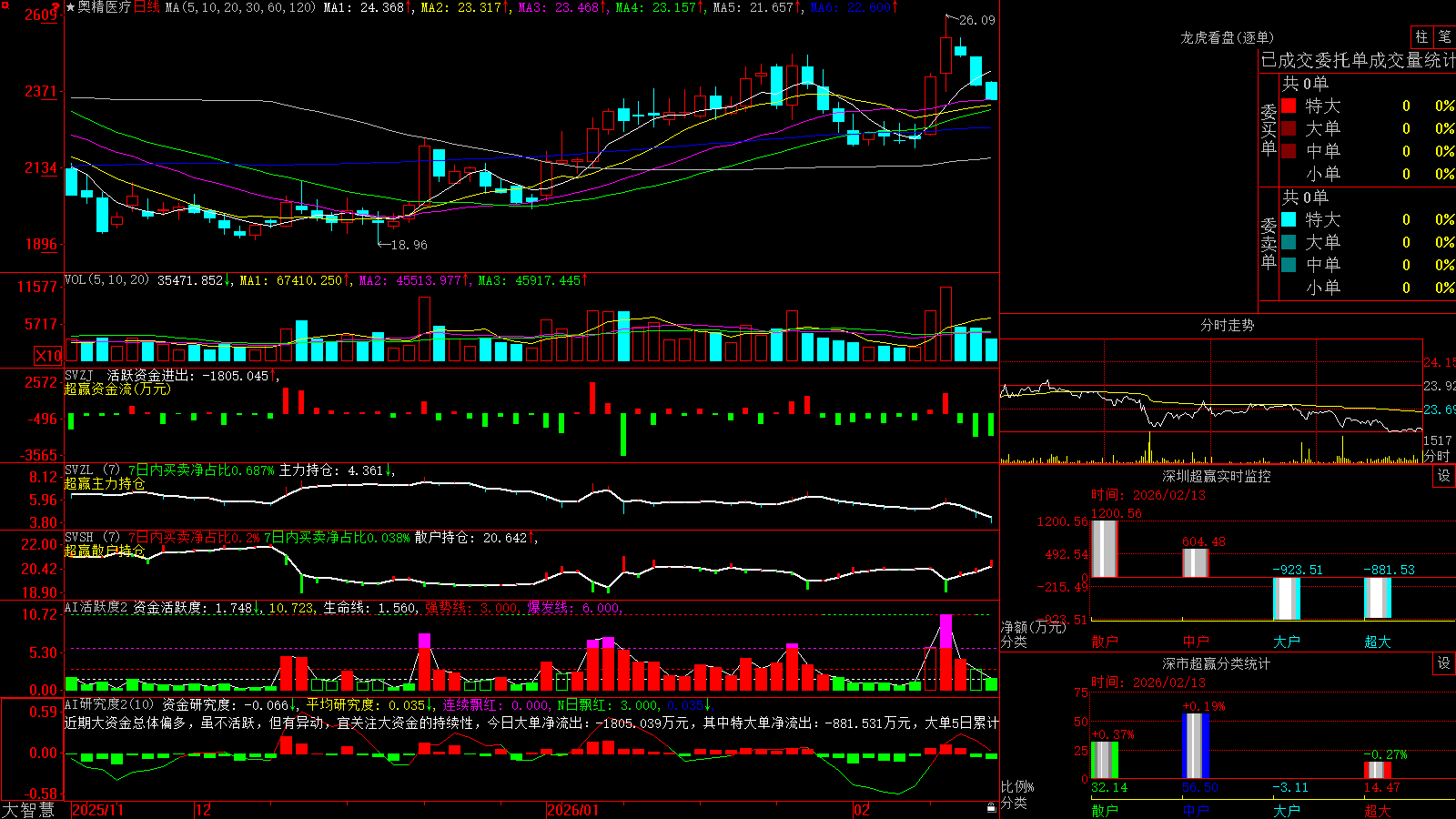Click the 日线 period label
Image resolution: width=1456 pixels, height=819 pixels.
point(147,7)
